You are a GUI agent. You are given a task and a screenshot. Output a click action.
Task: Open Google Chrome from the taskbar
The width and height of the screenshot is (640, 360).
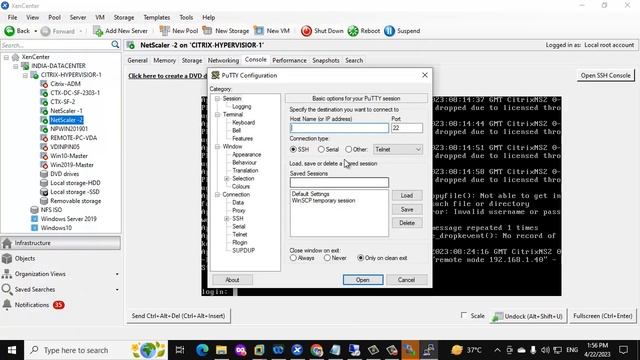[316, 350]
